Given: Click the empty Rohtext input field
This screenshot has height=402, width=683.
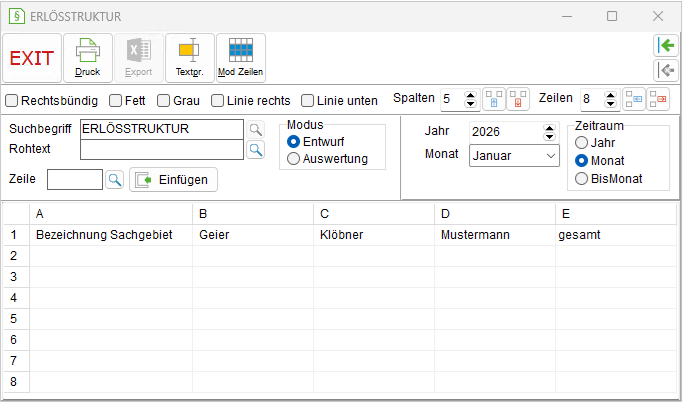Looking at the screenshot, I should click(x=162, y=149).
